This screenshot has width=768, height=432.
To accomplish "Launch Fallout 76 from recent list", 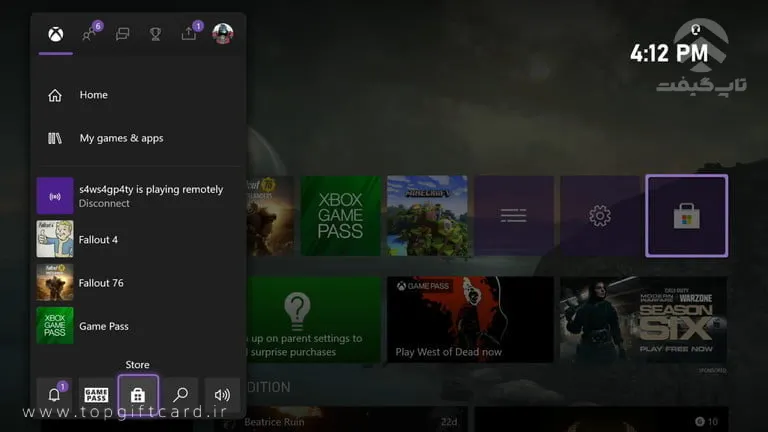I will click(100, 283).
